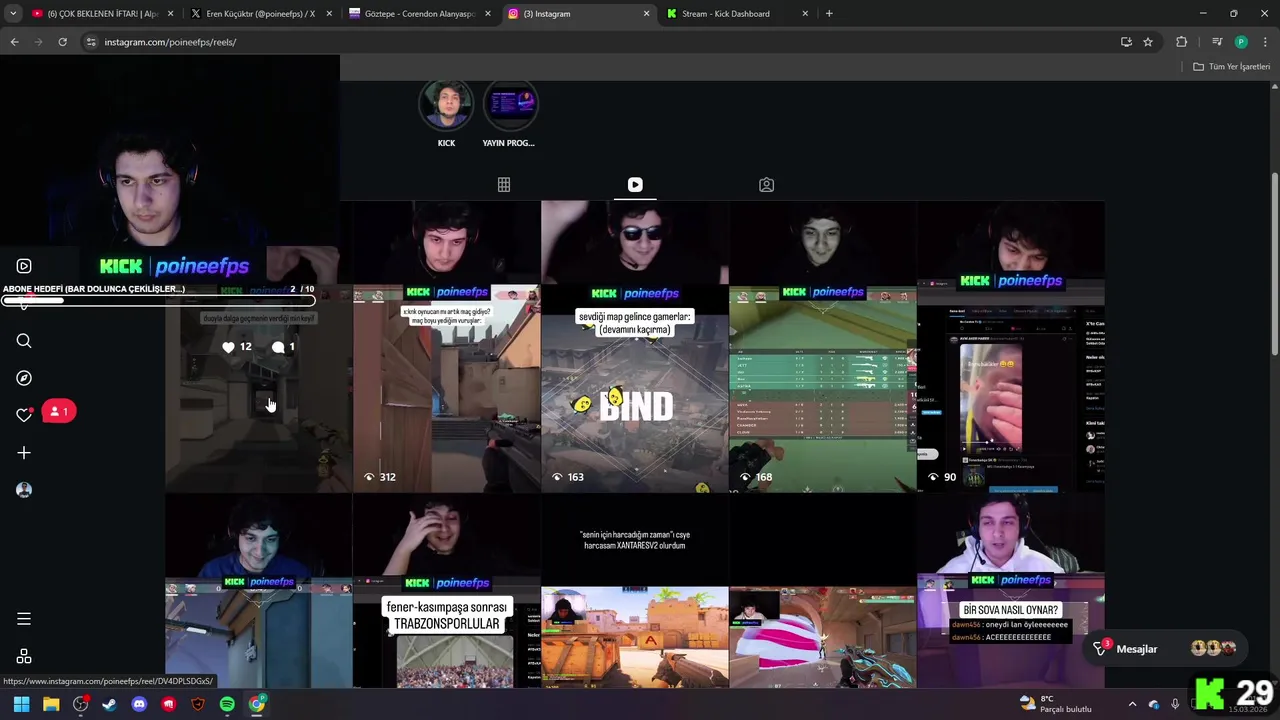Open Instagram search in the sidebar

pos(24,341)
